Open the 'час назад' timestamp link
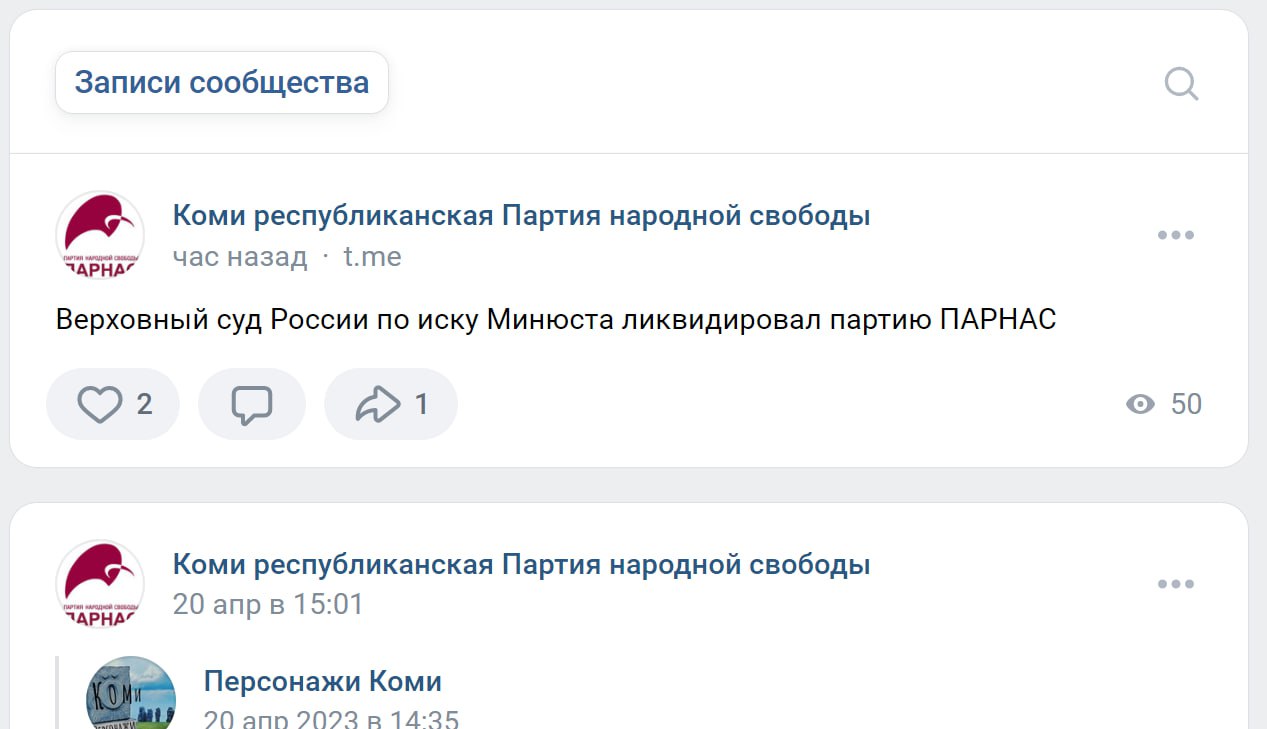The width and height of the screenshot is (1267, 729). (x=240, y=257)
